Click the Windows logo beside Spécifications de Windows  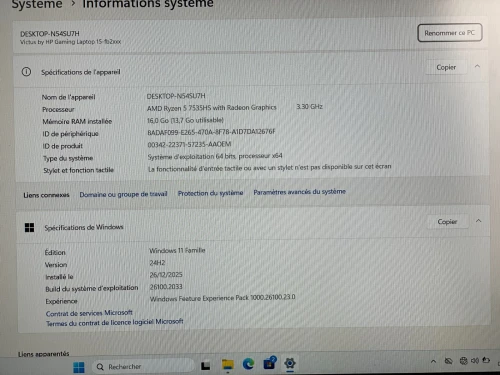tap(29, 228)
